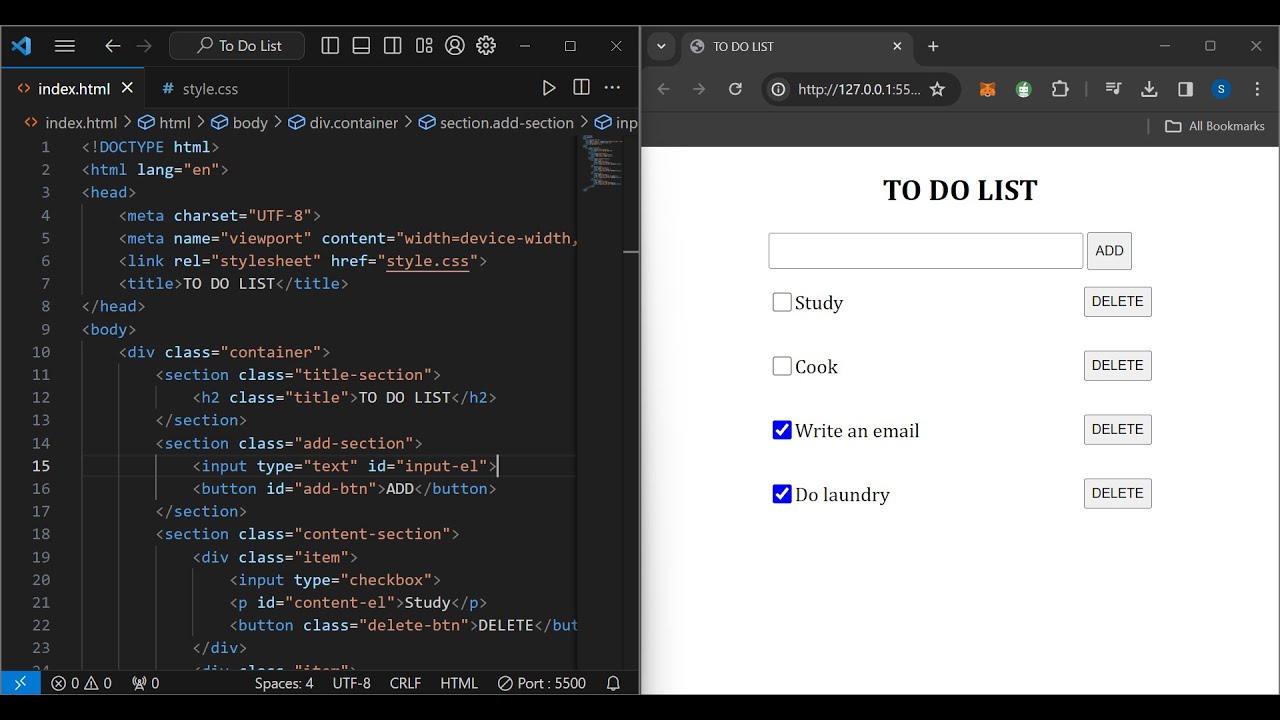Check the Cook checkbox
Image resolution: width=1280 pixels, height=720 pixels.
click(x=782, y=366)
